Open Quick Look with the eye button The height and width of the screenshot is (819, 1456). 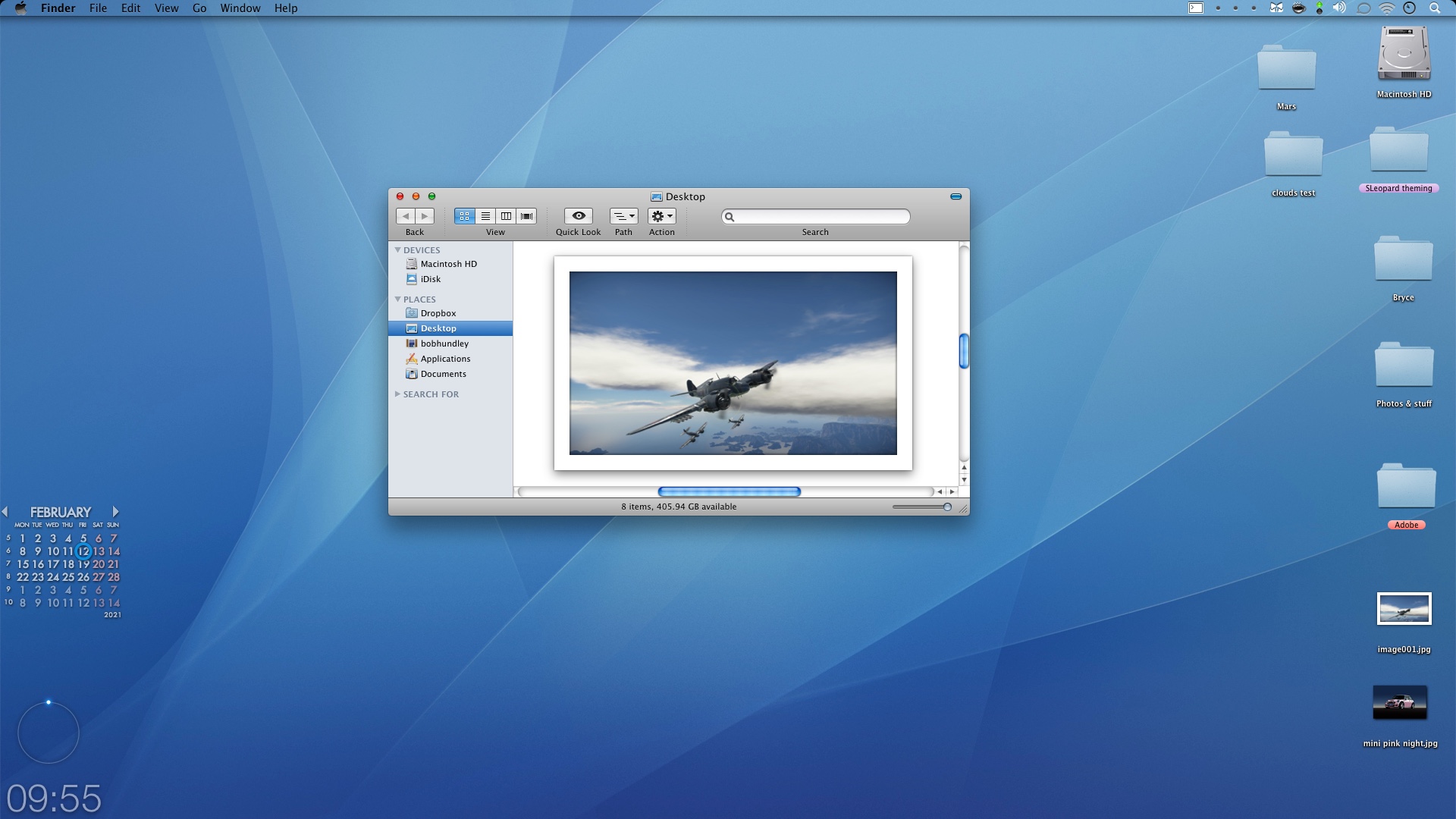[579, 216]
